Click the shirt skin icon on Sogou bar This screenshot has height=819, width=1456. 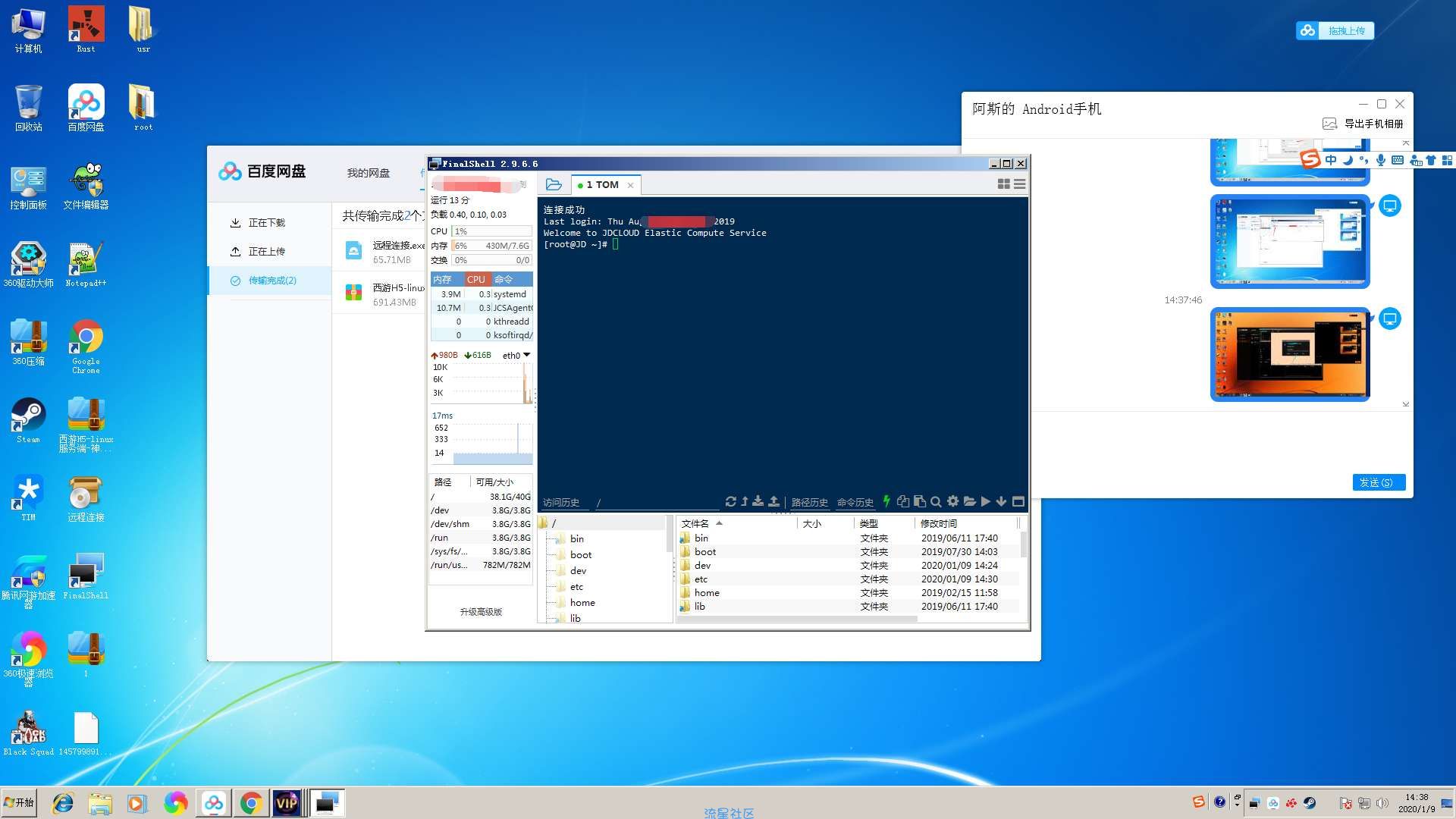coord(1431,160)
